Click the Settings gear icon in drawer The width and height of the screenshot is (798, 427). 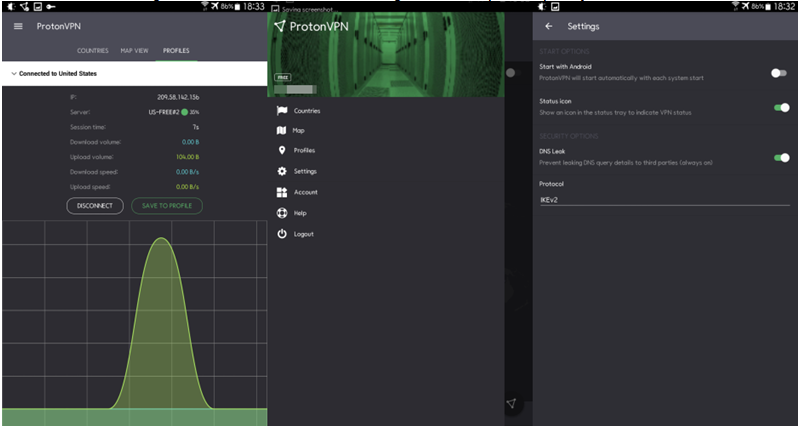coord(281,172)
